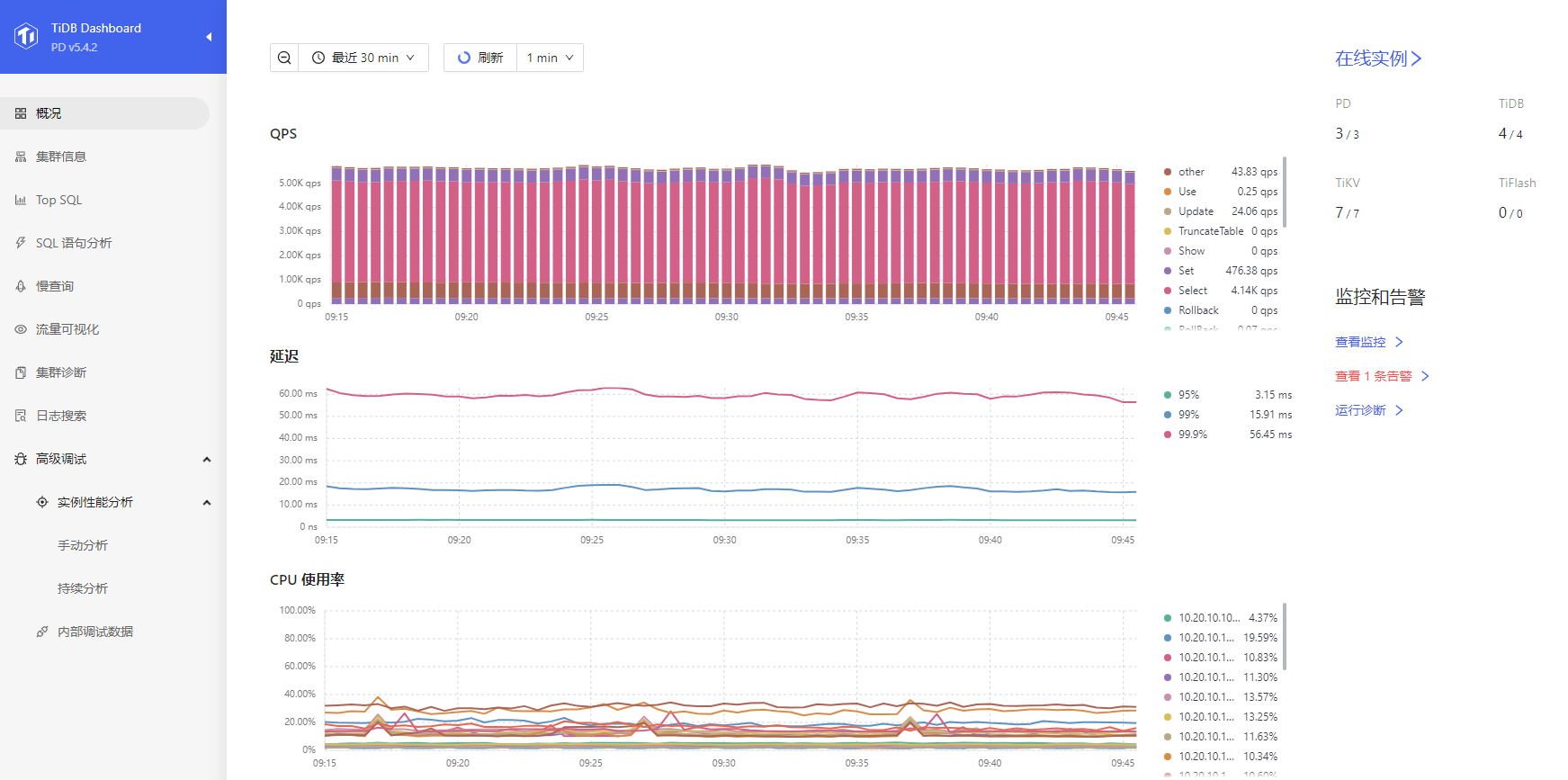
Task: Toggle the Set series in QPS legend
Action: pos(1220,271)
